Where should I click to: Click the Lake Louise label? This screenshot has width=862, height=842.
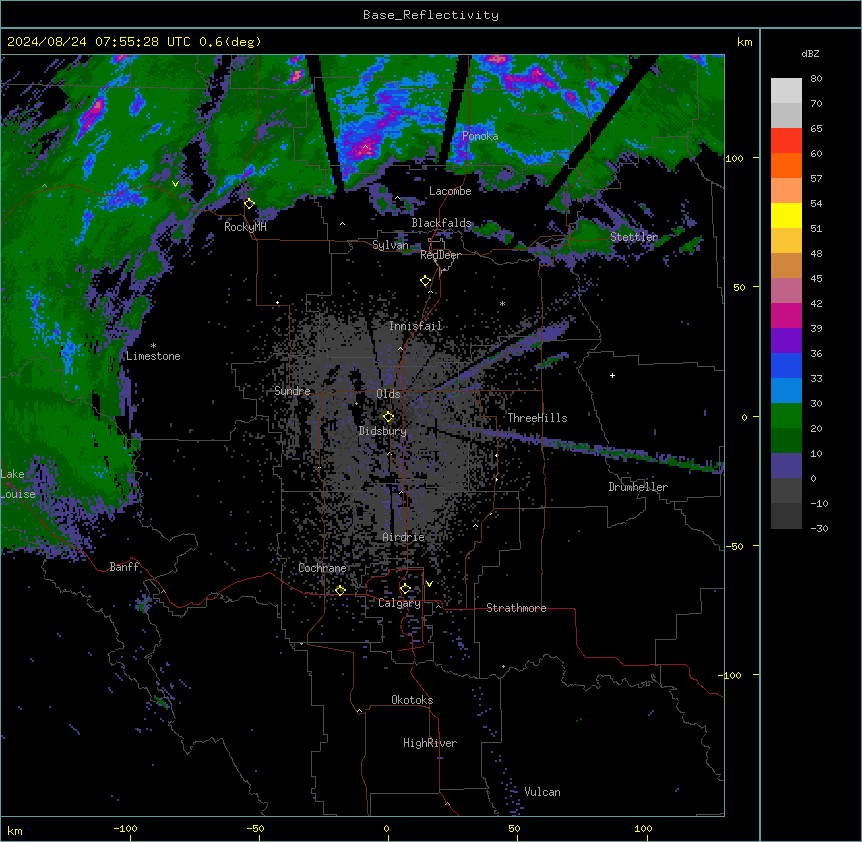(x=18, y=484)
